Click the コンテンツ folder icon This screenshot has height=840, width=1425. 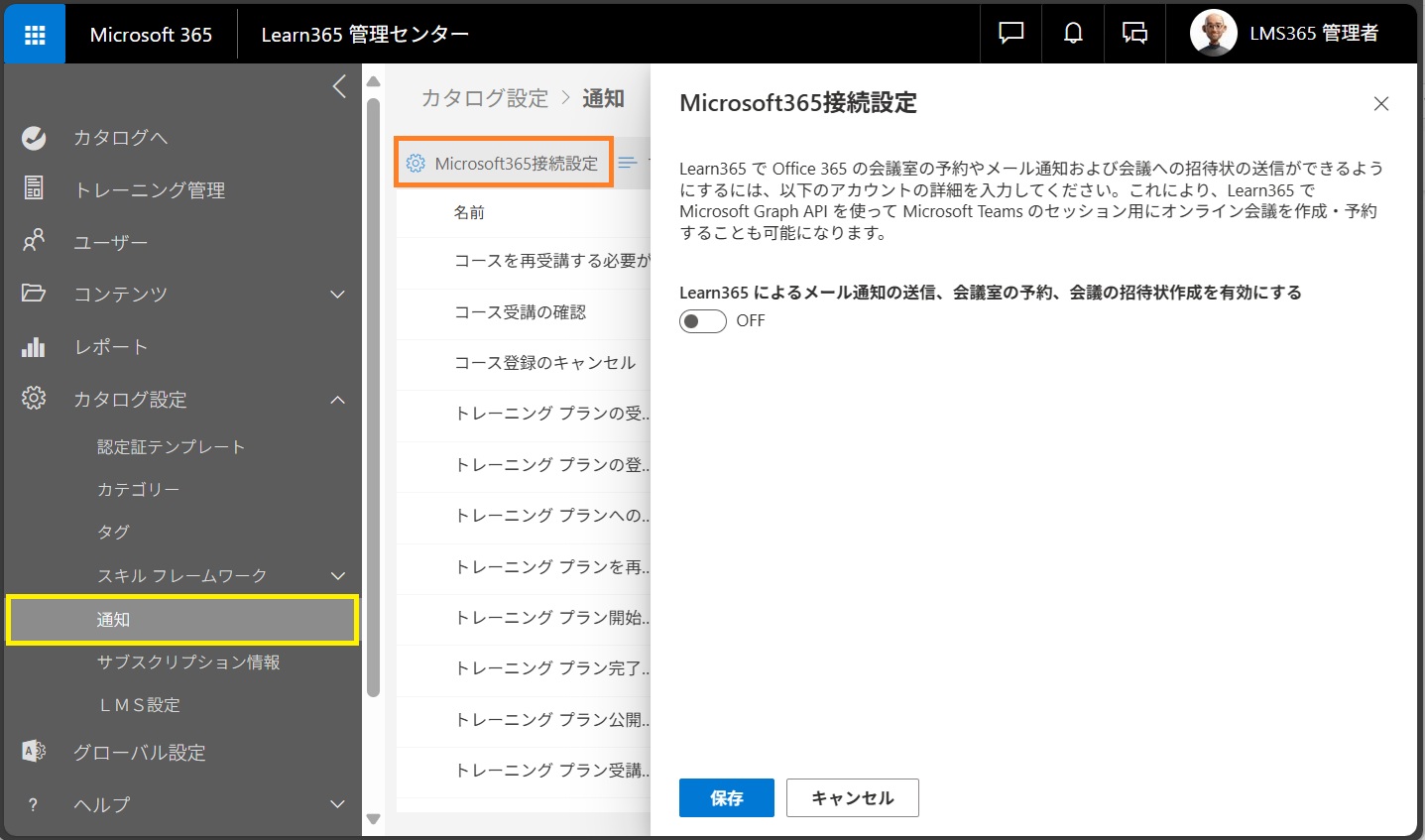click(34, 294)
